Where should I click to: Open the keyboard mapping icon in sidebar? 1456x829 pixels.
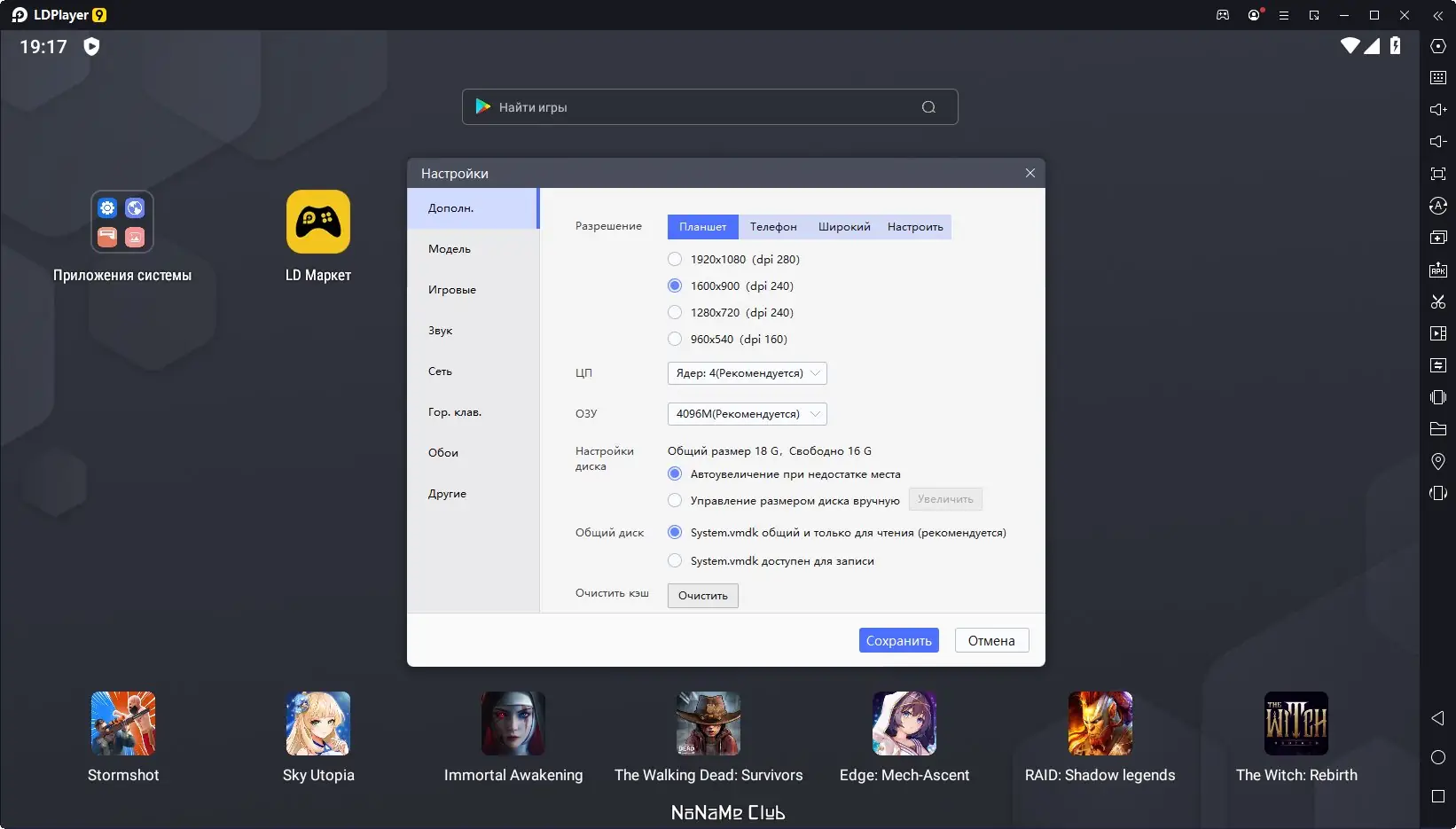pyautogui.click(x=1438, y=78)
